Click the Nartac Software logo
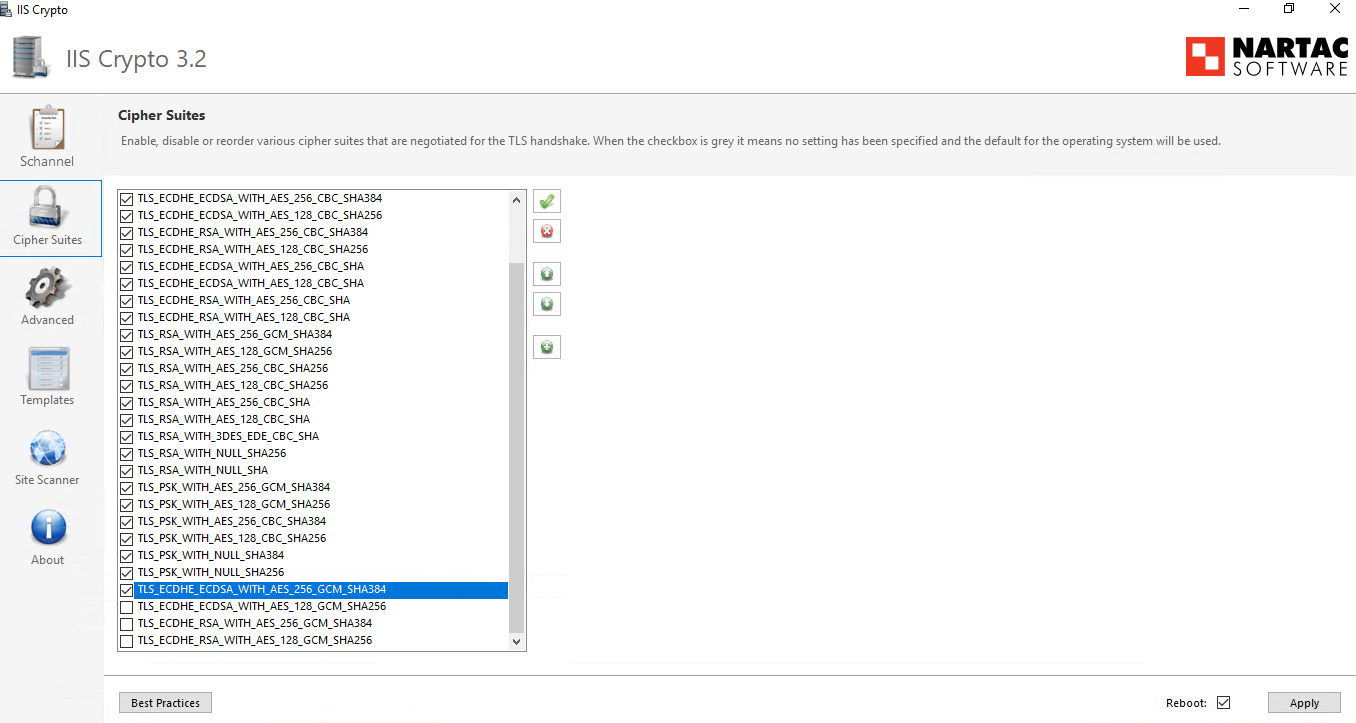Image resolution: width=1356 pixels, height=723 pixels. 1267,57
